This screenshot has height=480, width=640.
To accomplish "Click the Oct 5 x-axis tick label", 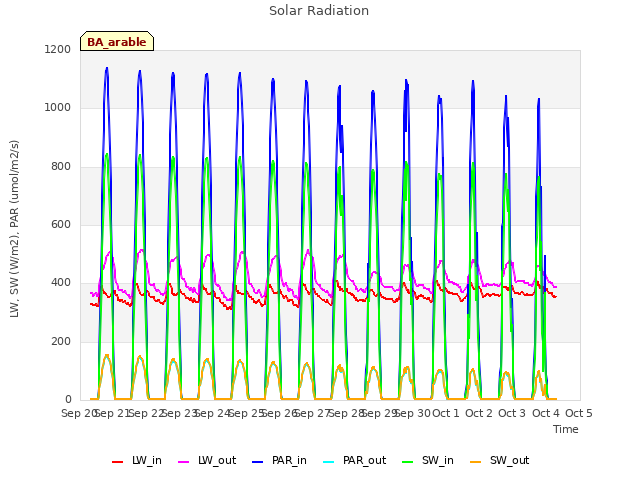I will [x=579, y=413].
